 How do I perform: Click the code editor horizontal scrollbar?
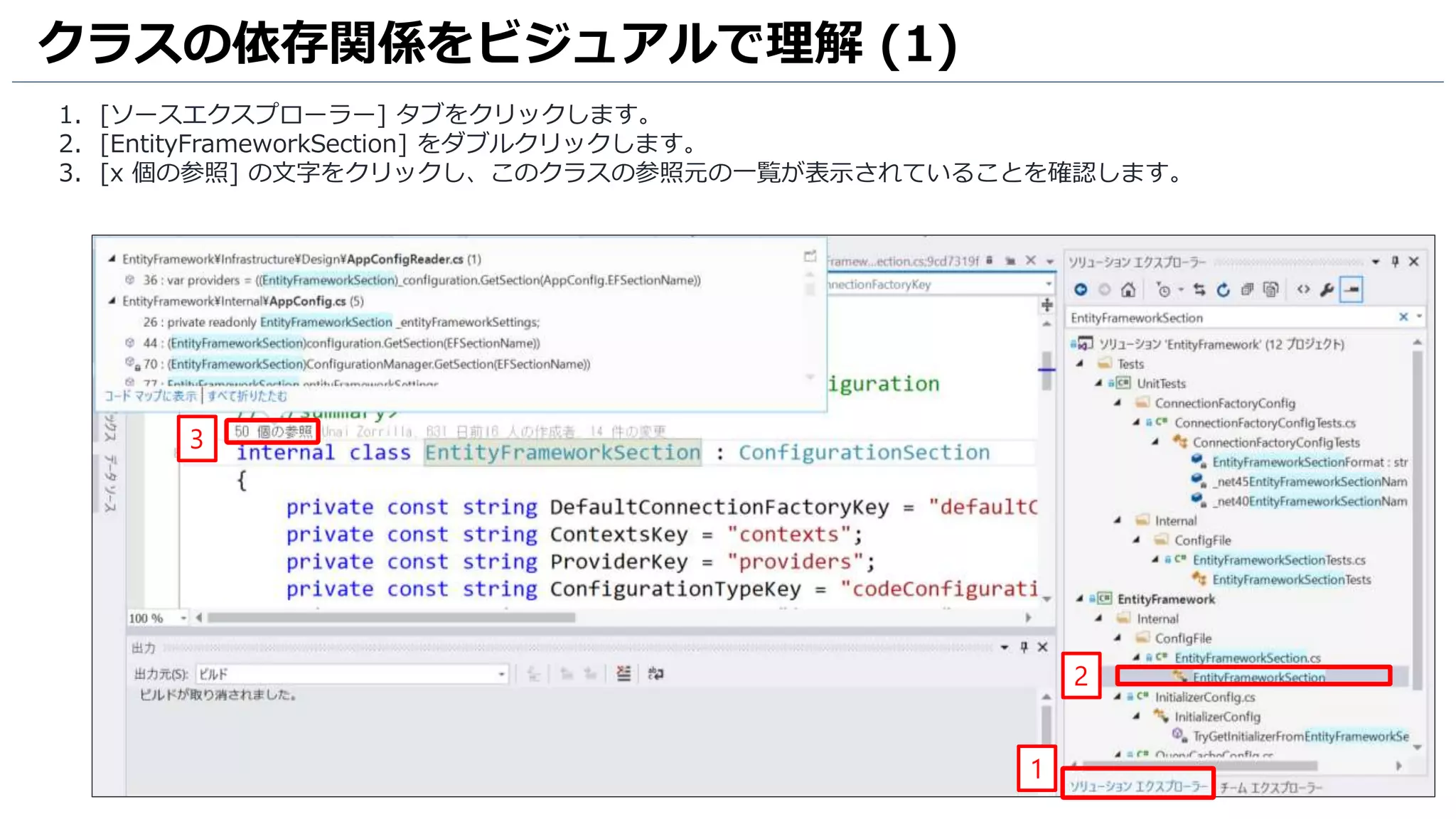coord(390,618)
